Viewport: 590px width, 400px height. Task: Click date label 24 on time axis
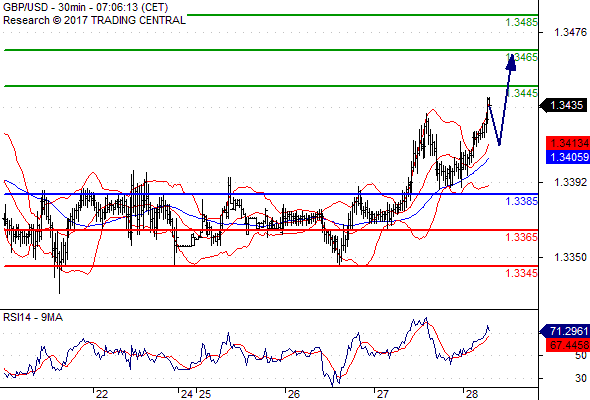187,394
